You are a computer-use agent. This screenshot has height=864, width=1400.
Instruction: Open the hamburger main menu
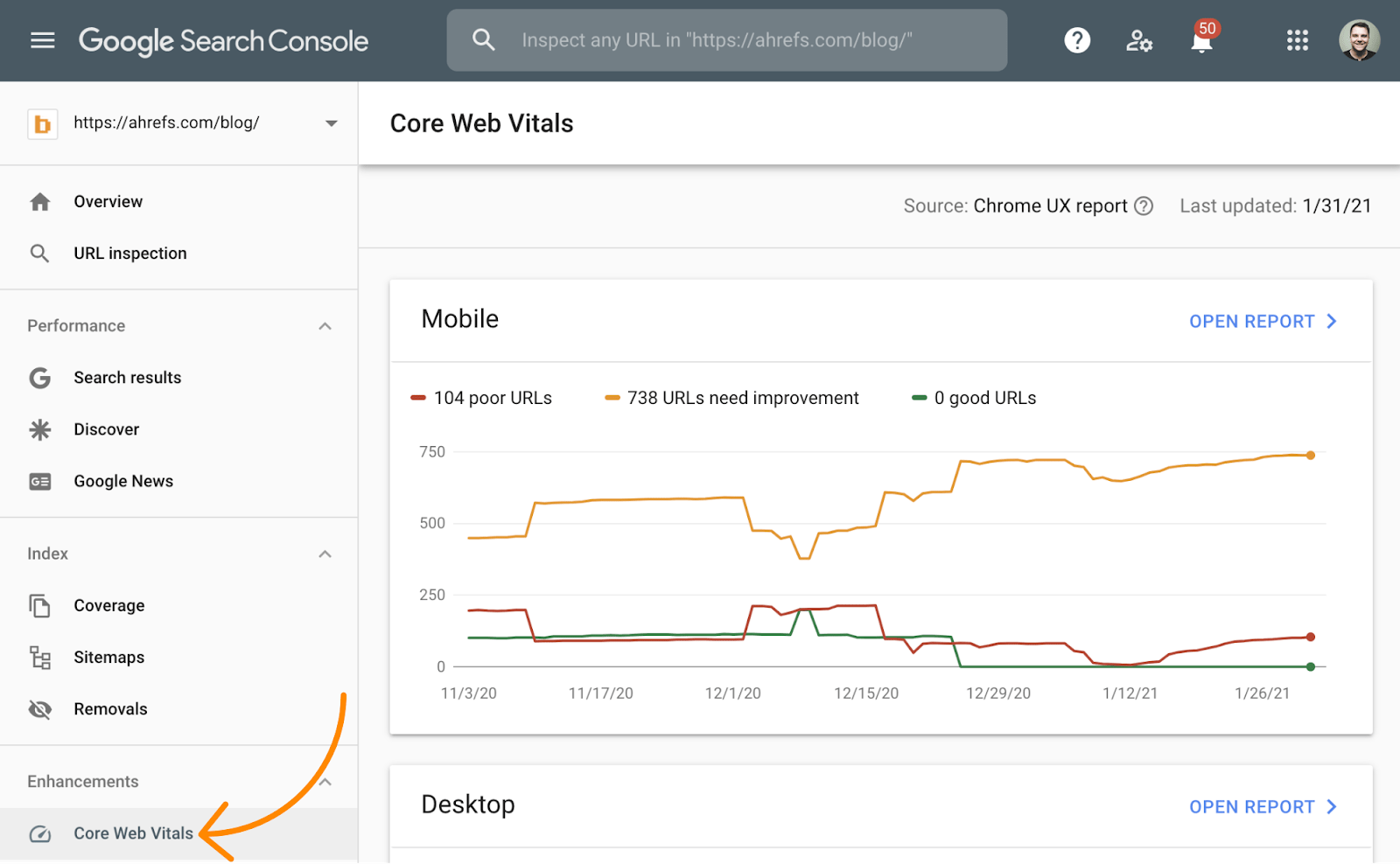tap(42, 40)
